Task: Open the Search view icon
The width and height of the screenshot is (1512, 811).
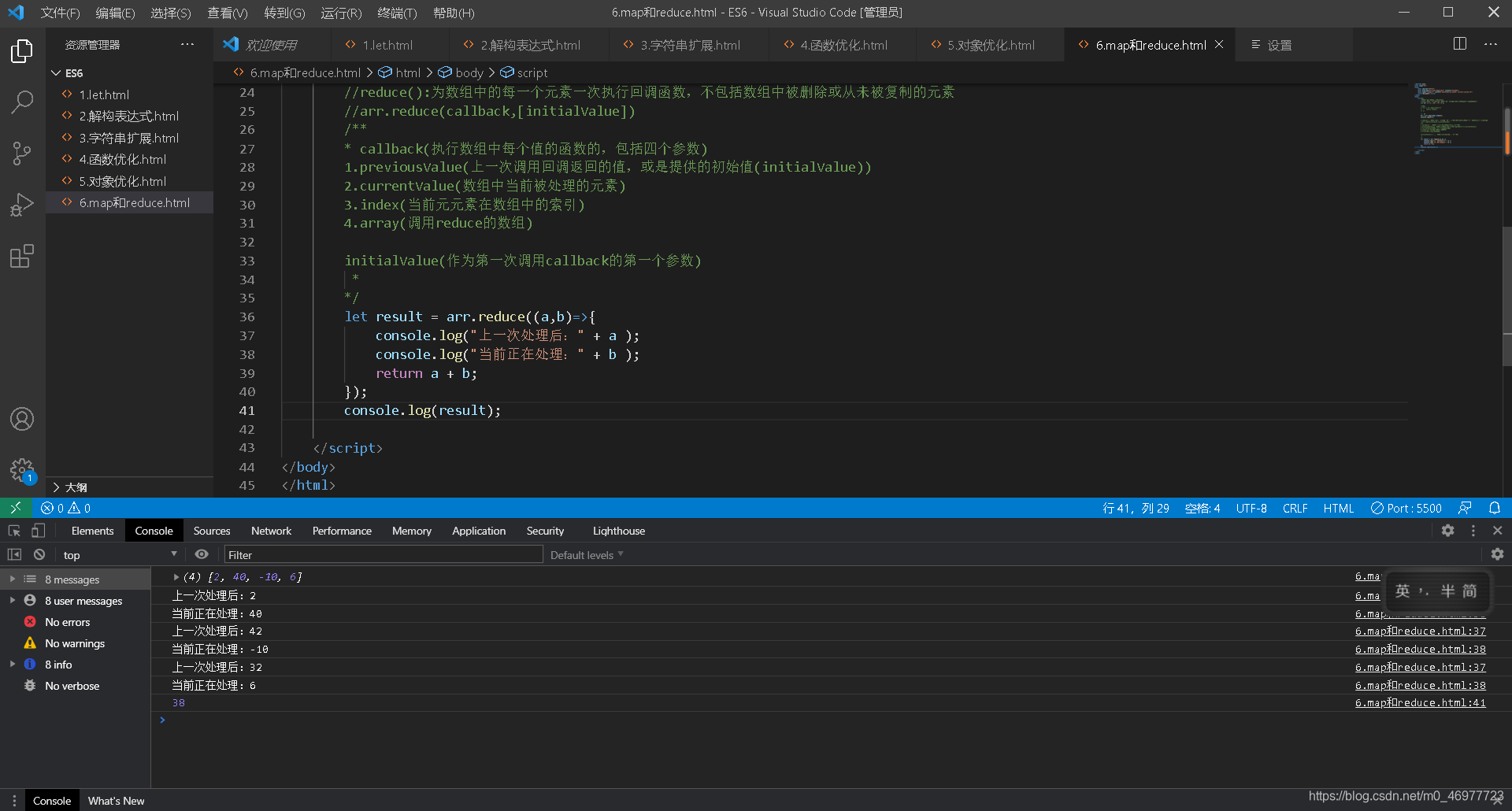Action: pos(22,102)
